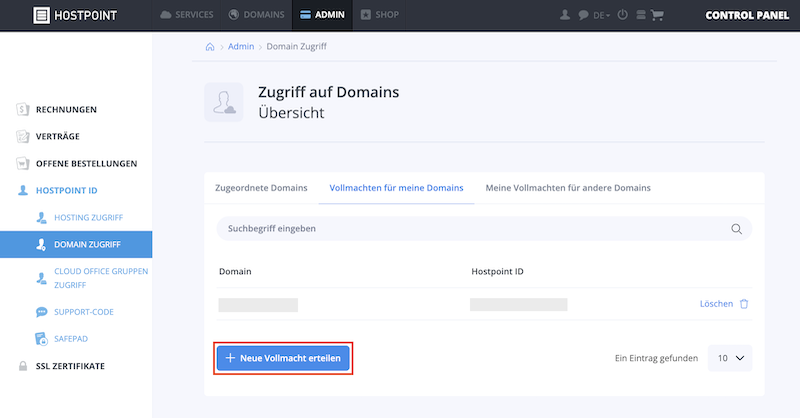Viewport: 800px width, 418px height.
Task: Select Hostpoint ID in the sidebar
Action: 66,190
